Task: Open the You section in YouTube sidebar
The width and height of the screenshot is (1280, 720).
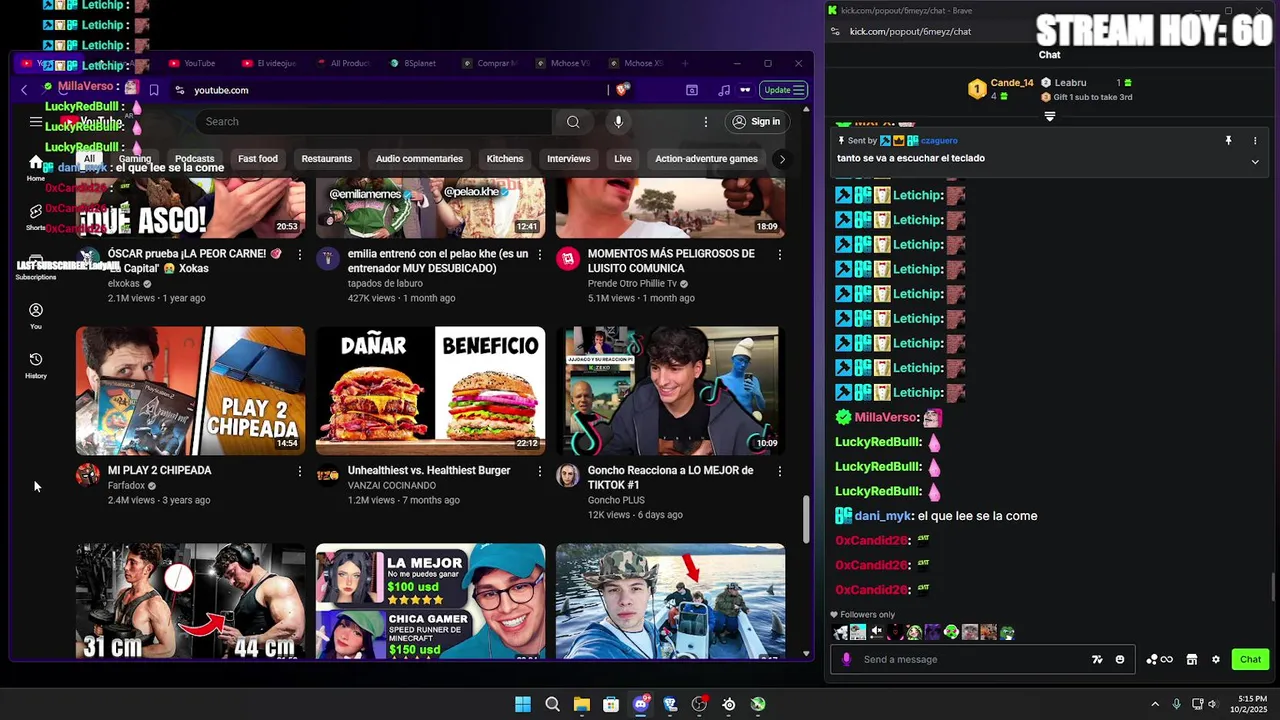Action: (x=36, y=316)
